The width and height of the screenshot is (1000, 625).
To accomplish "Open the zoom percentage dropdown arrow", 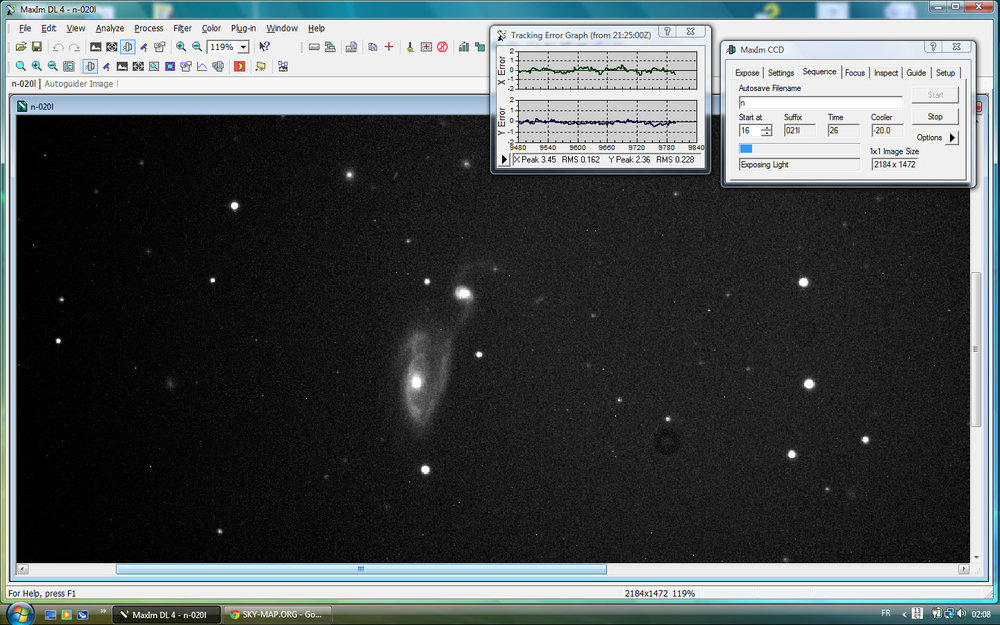I will [x=244, y=47].
